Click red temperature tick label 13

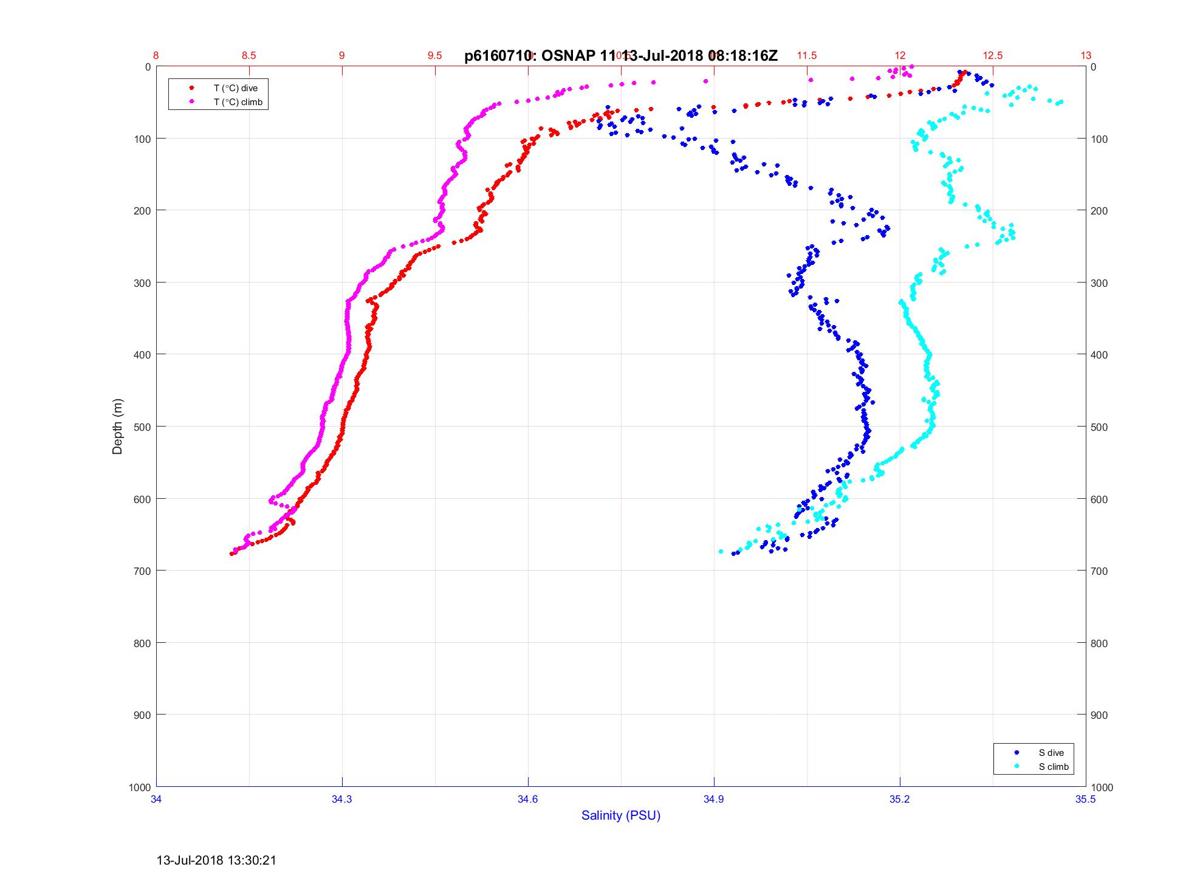(x=1086, y=55)
